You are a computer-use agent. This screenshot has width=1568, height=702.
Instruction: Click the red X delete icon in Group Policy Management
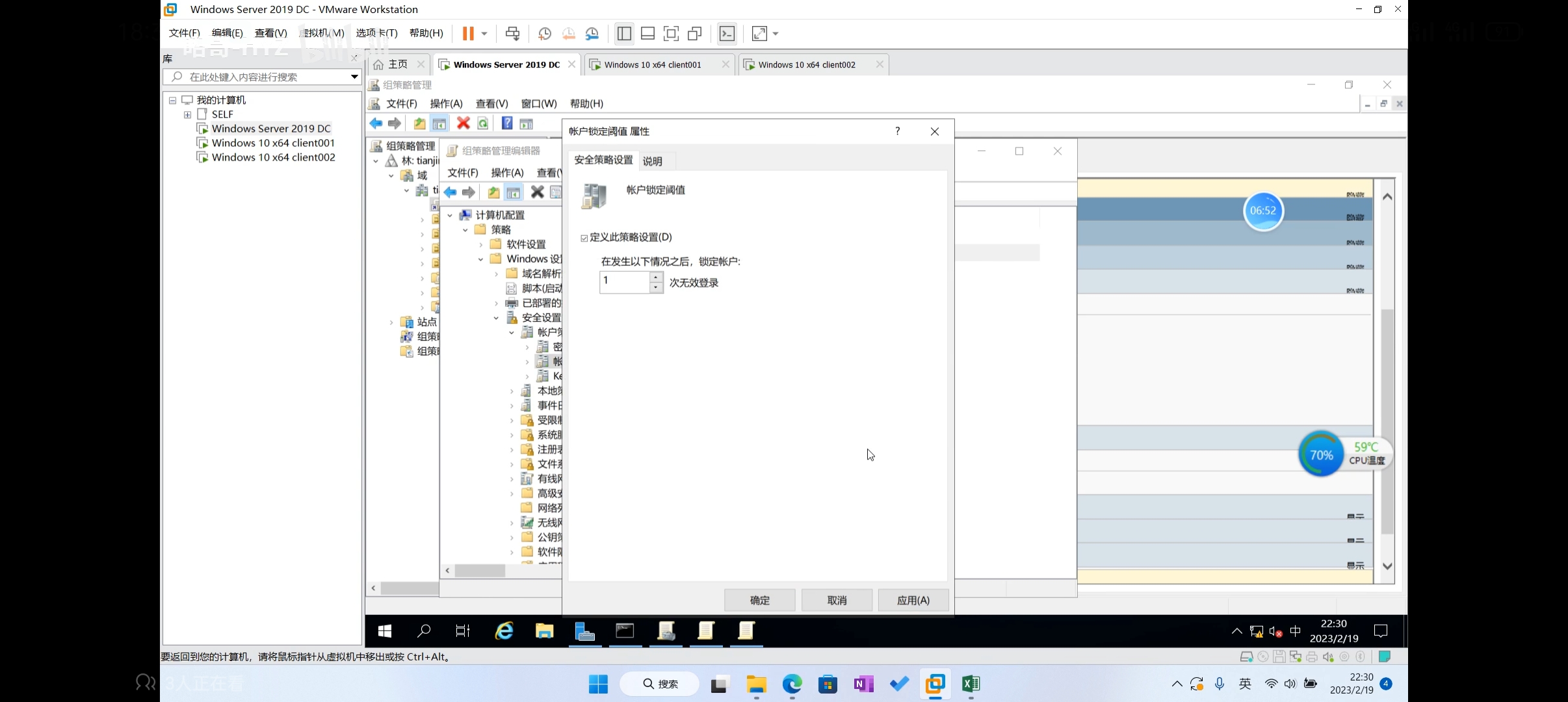click(463, 123)
